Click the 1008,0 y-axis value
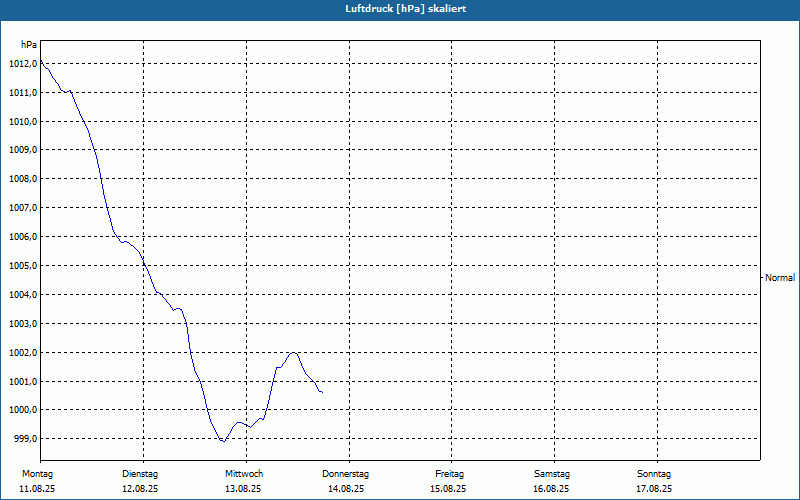The width and height of the screenshot is (800, 500). [23, 180]
